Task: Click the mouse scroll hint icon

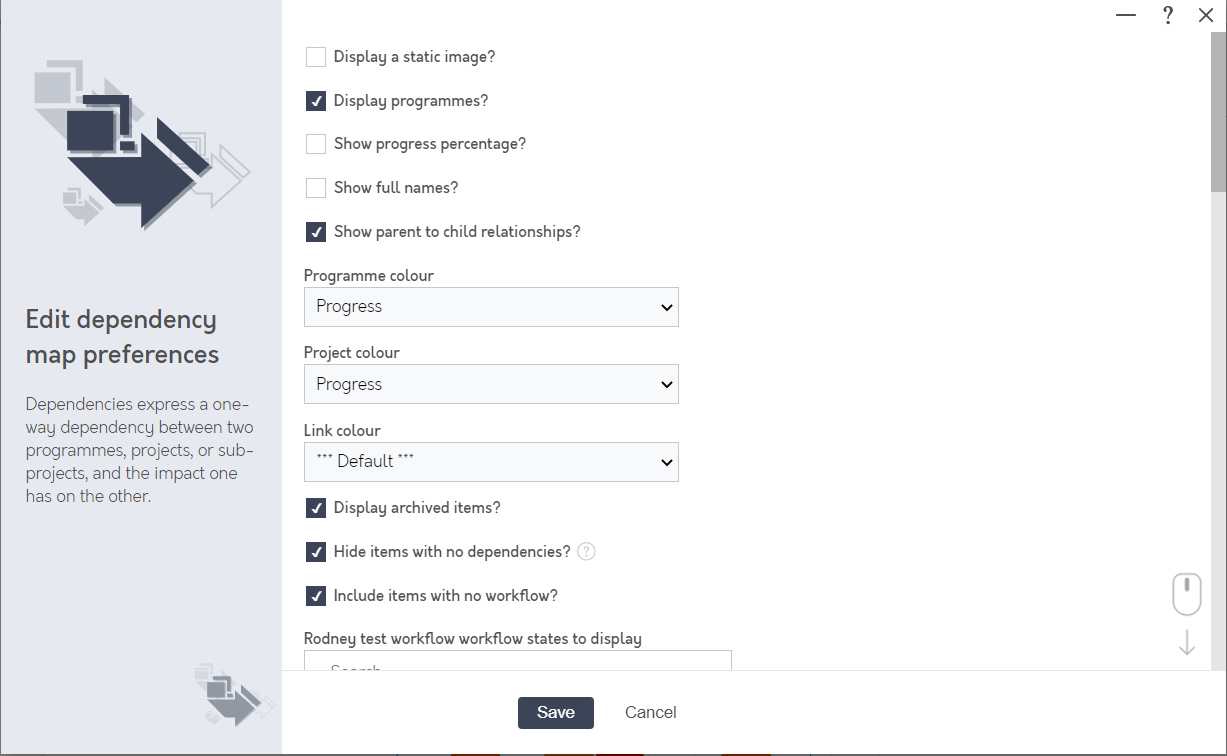Action: pyautogui.click(x=1186, y=594)
